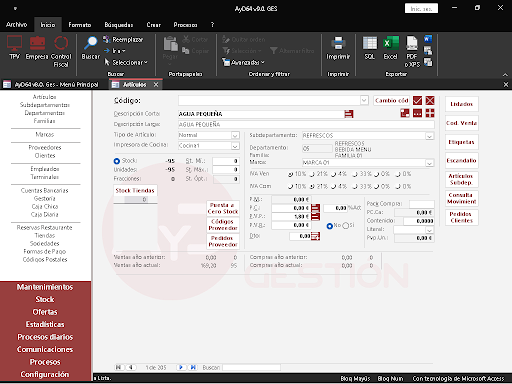The image size is (512, 384).
Task: Open Proveedores in the left menu
Action: click(45, 147)
